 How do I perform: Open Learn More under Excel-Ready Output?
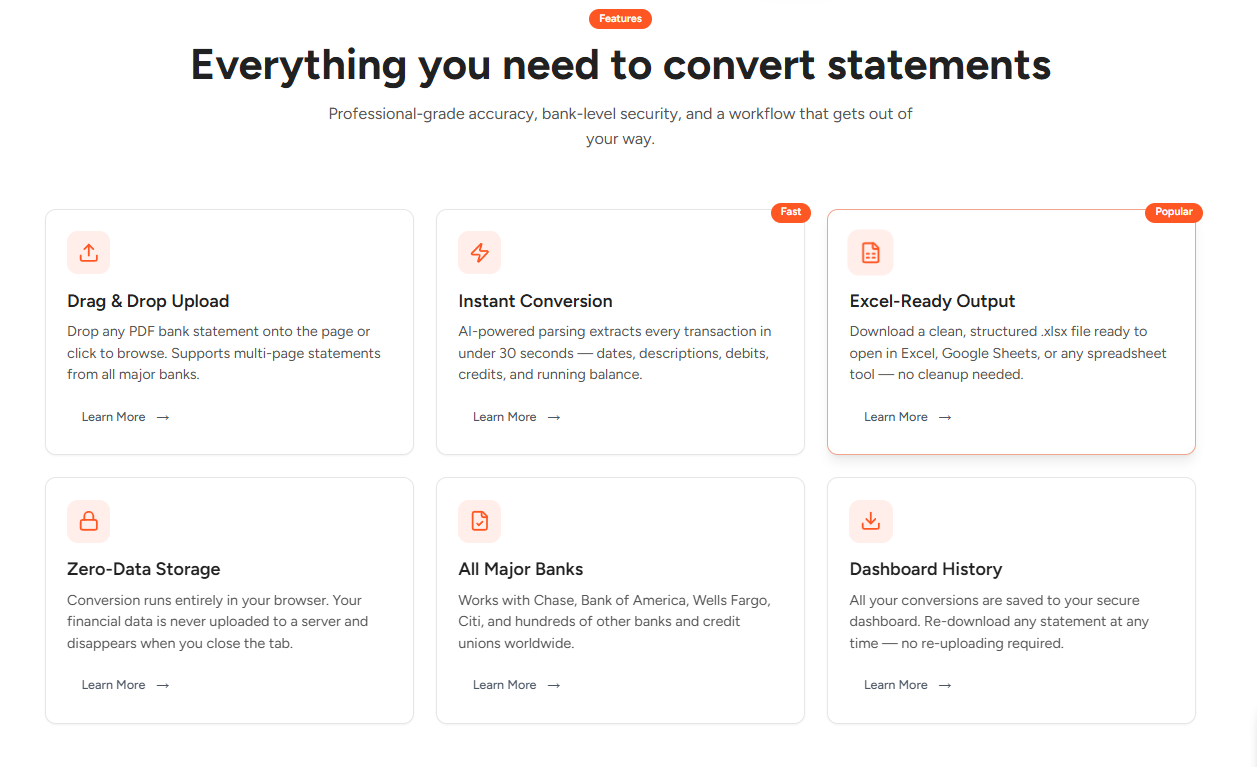click(x=896, y=417)
